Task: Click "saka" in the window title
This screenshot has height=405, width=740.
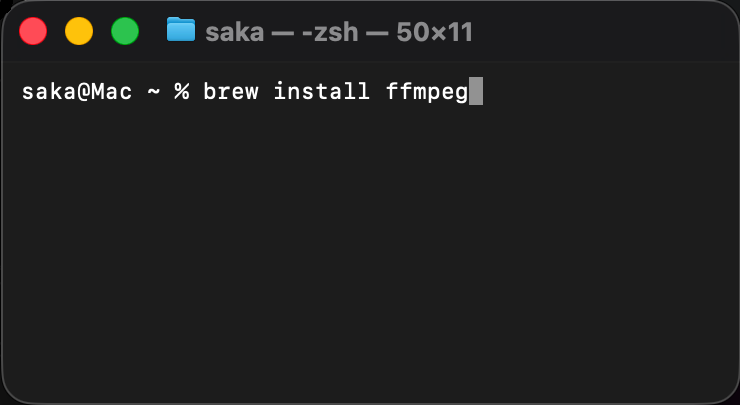Action: 233,32
